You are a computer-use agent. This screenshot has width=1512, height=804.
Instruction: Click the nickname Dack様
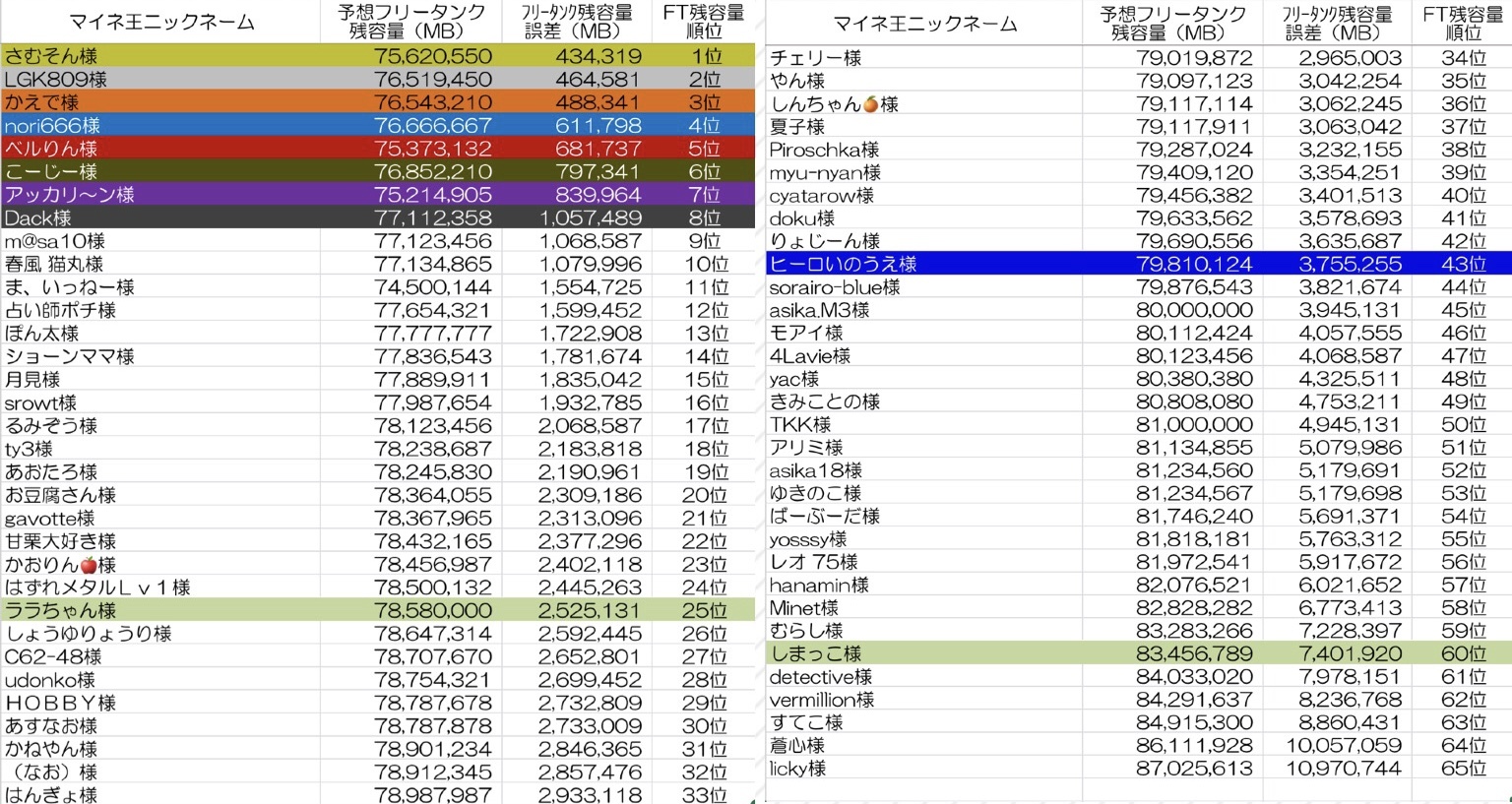pos(38,217)
